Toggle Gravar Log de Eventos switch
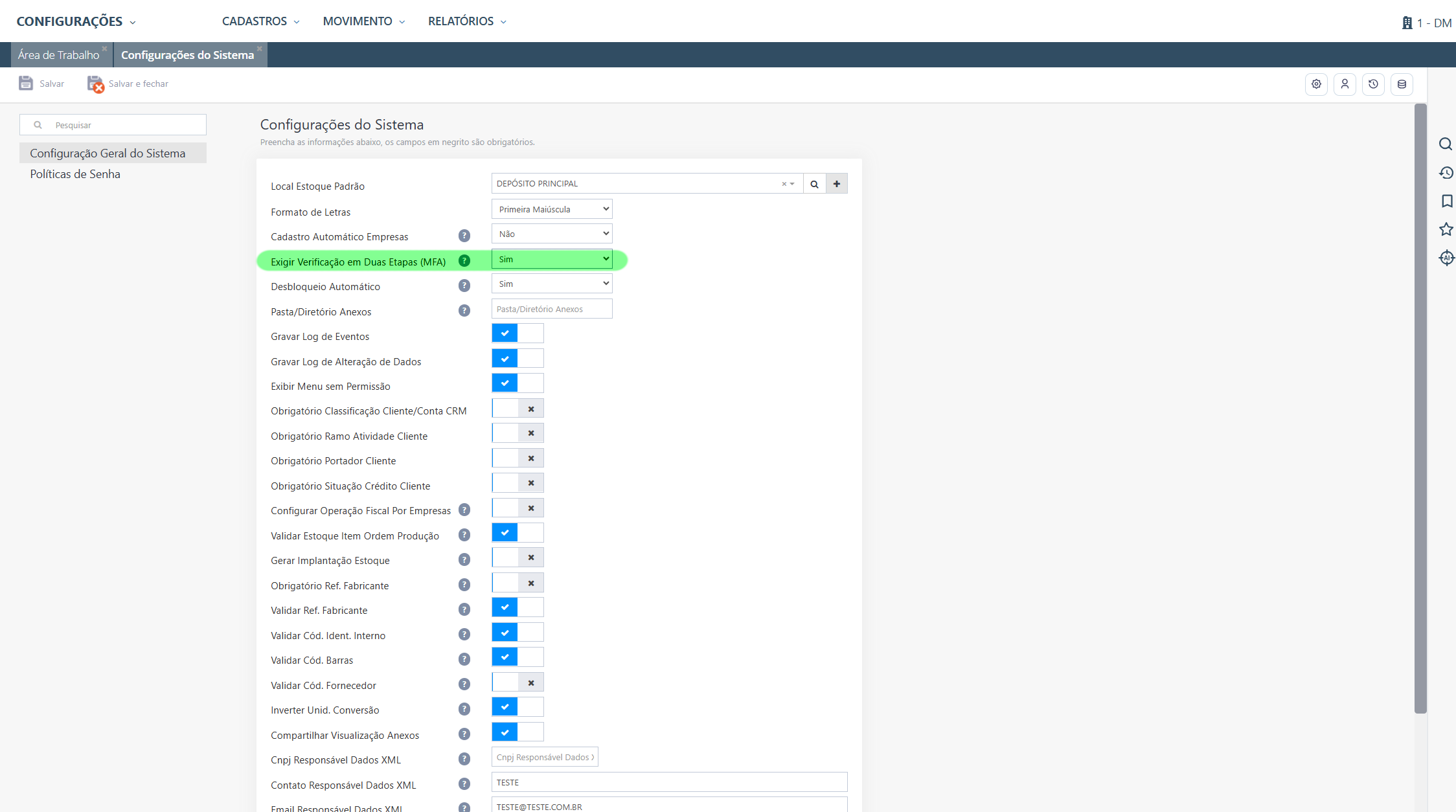 518,333
